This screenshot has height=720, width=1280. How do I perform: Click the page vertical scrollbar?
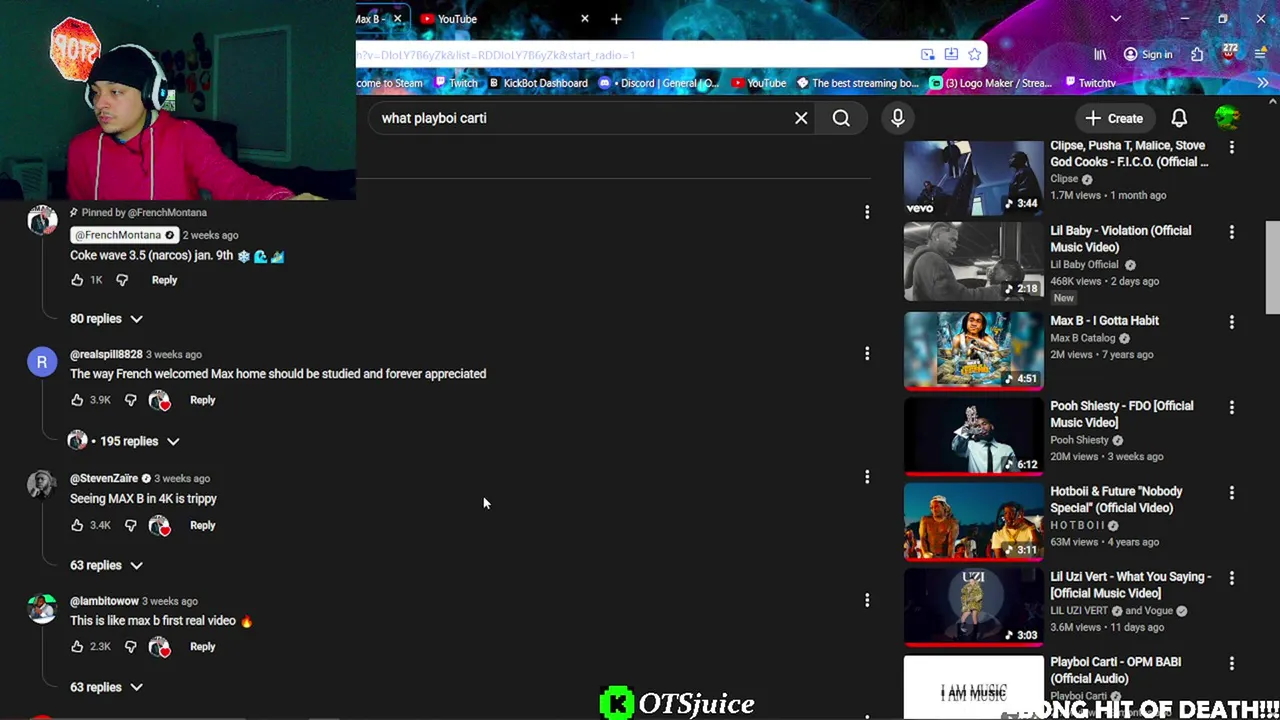[1272, 268]
